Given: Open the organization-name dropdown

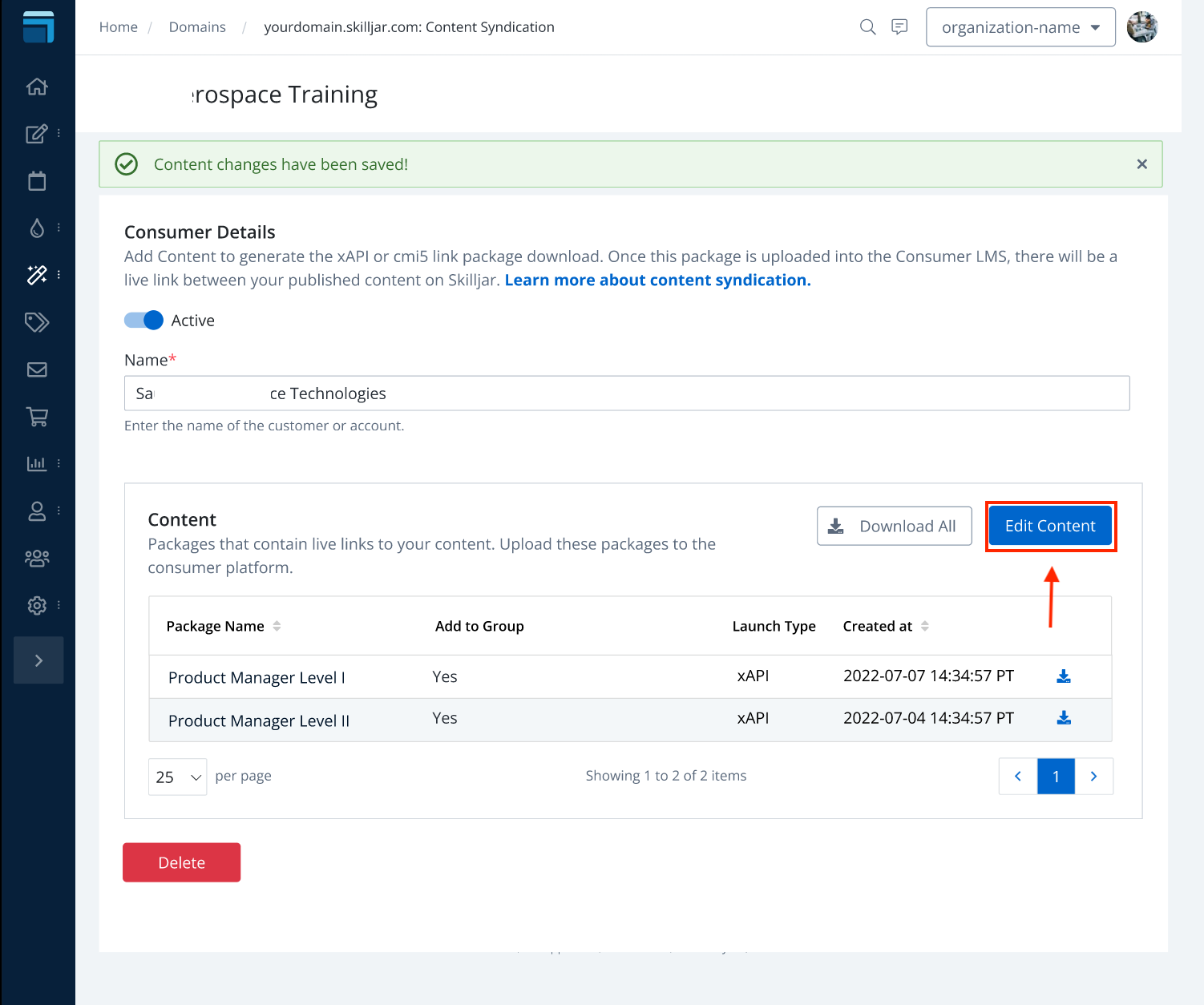Looking at the screenshot, I should point(1020,27).
